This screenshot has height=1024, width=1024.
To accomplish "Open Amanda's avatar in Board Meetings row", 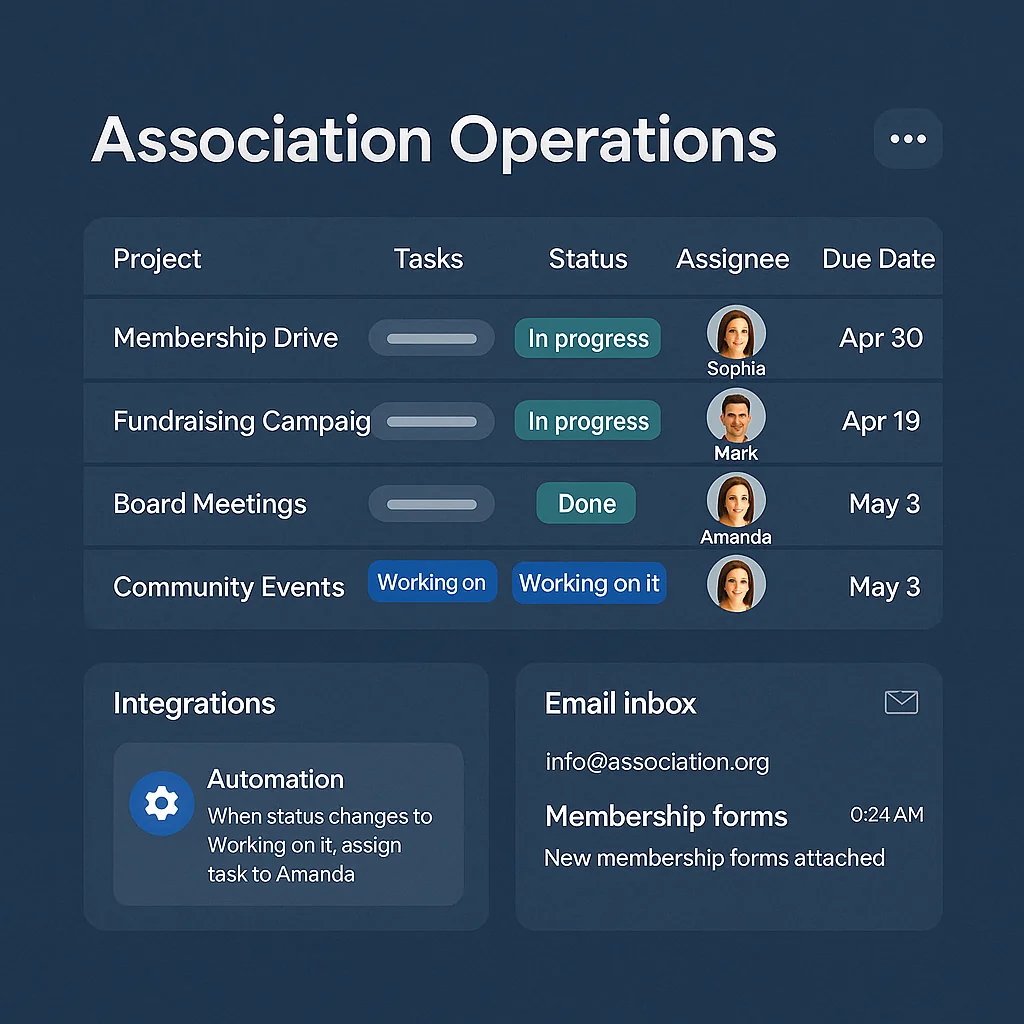I will pos(736,500).
